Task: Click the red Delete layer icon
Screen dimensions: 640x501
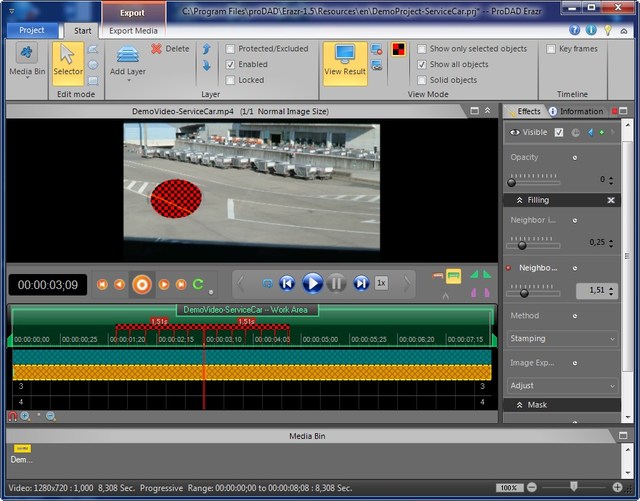Action: click(157, 48)
